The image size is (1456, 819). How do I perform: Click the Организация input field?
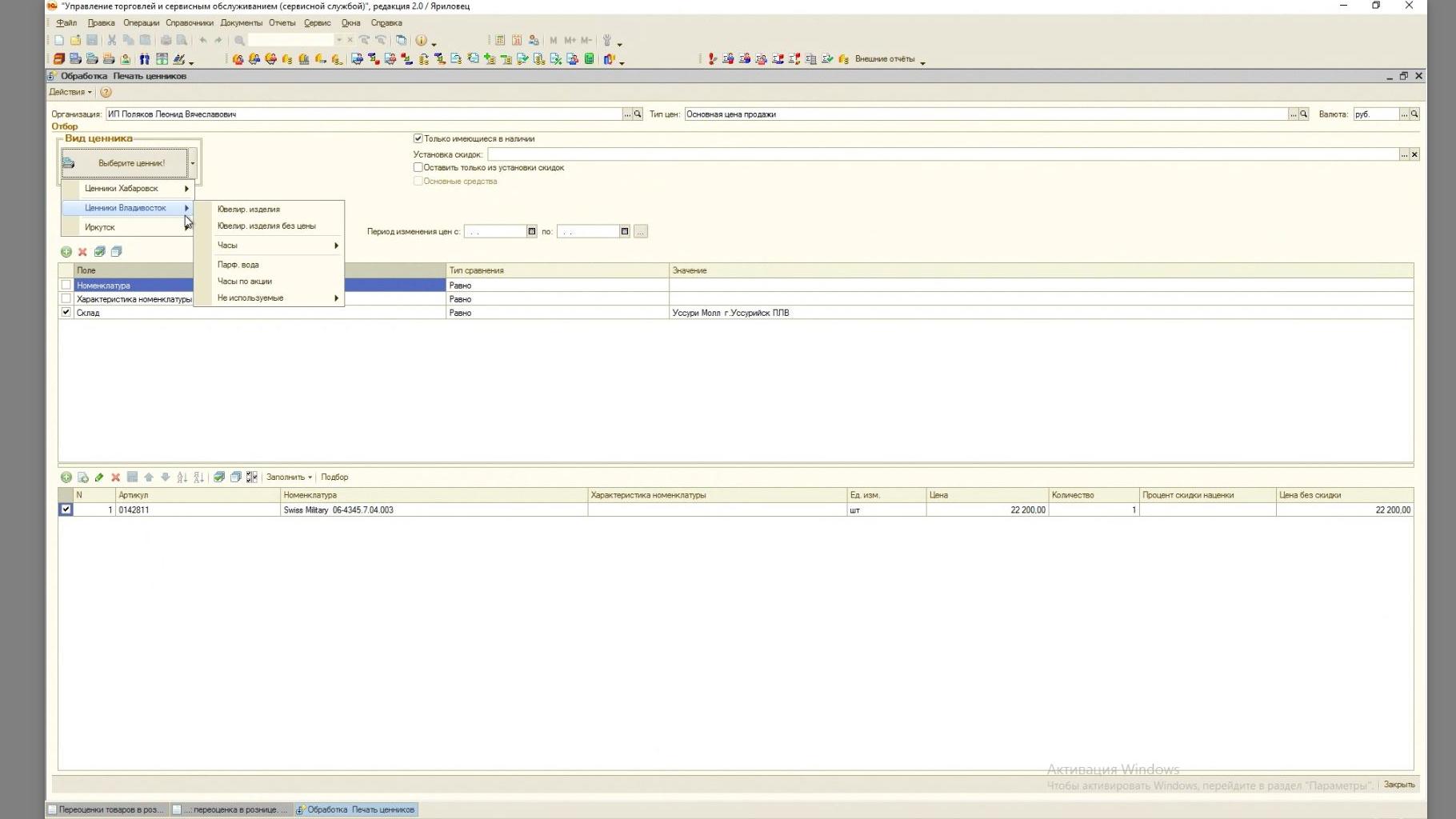click(x=364, y=114)
